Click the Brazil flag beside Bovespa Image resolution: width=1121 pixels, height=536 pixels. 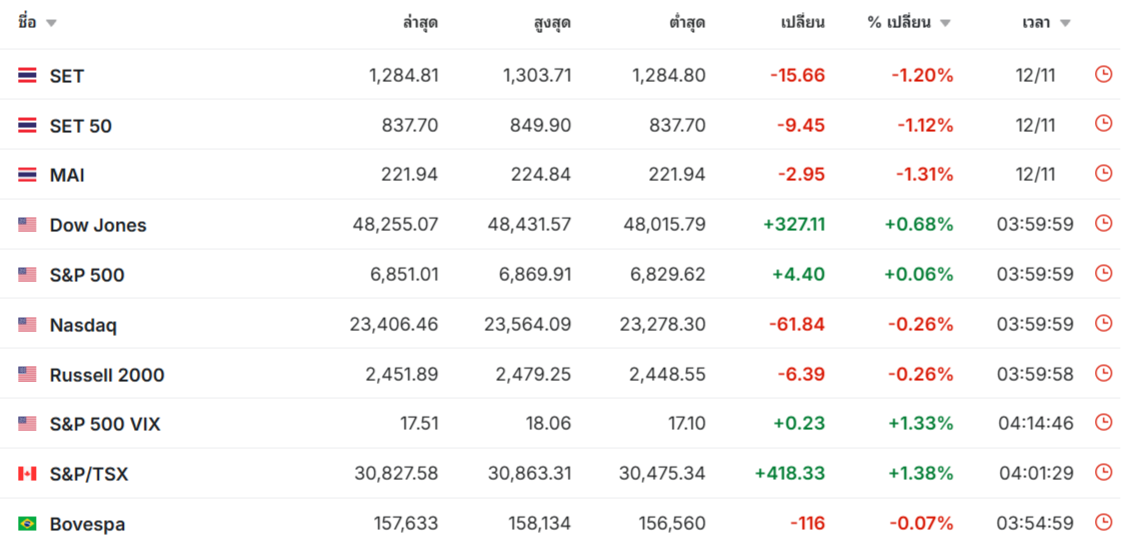[27, 523]
